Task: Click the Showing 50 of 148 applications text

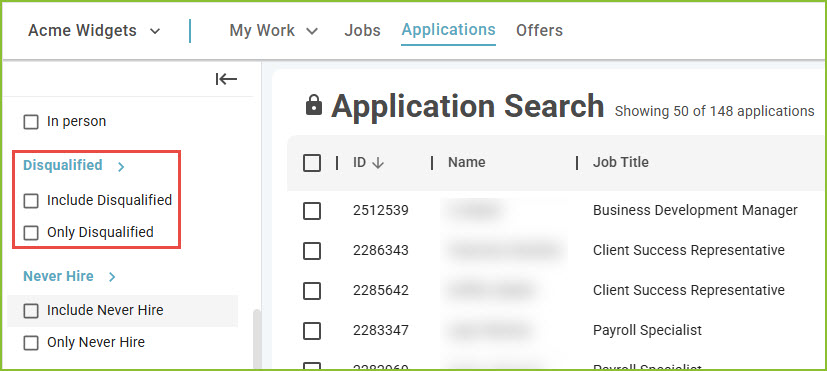Action: [715, 112]
